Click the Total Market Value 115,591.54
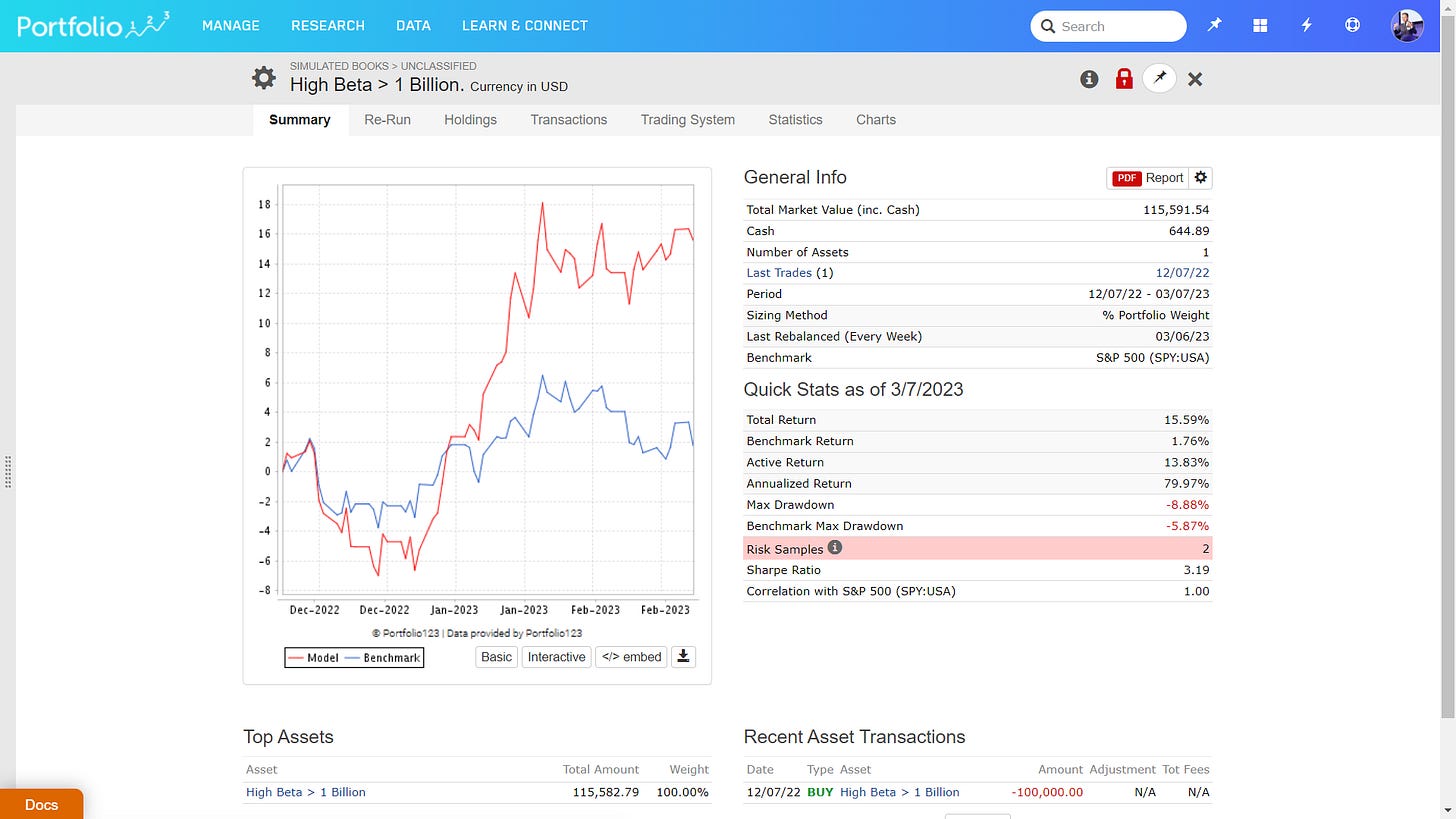1456x819 pixels. click(x=1176, y=210)
